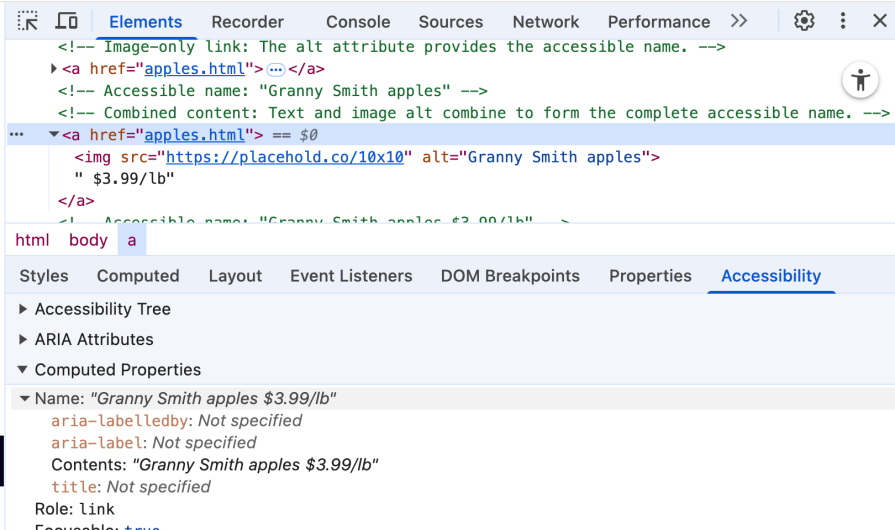Image resolution: width=895 pixels, height=530 pixels.
Task: Open the Performance tab
Action: tap(659, 22)
